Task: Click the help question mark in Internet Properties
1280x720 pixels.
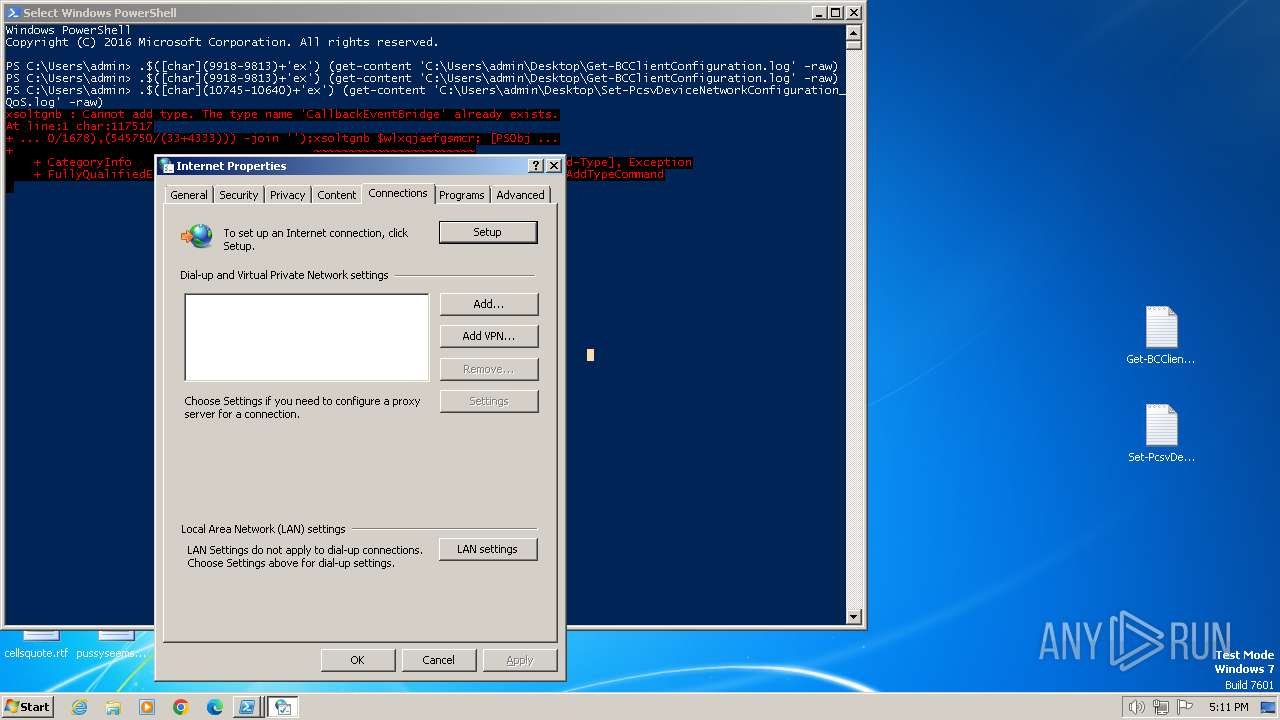Action: tap(536, 166)
